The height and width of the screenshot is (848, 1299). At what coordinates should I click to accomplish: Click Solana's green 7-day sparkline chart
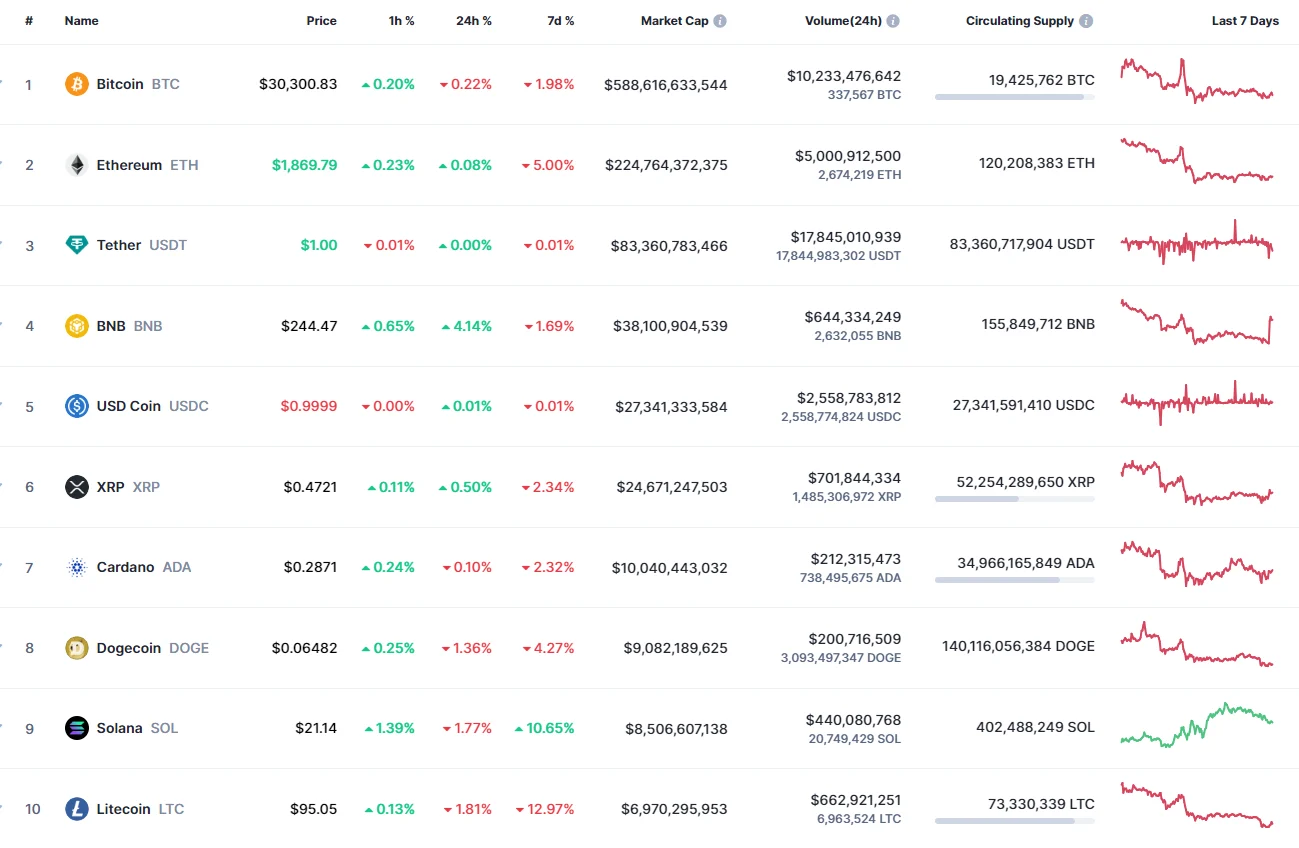[1197, 726]
